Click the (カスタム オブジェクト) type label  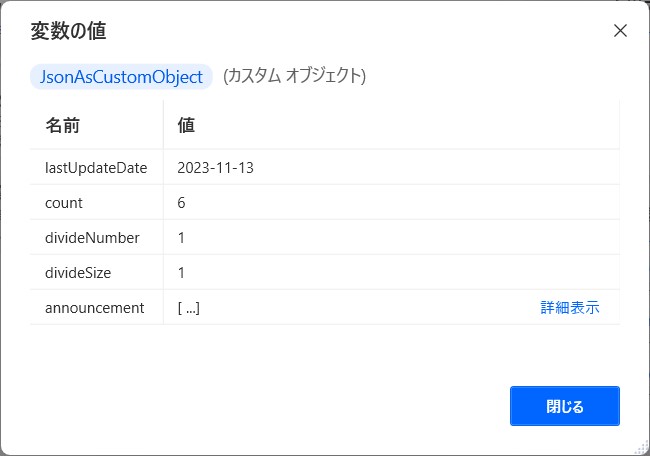point(294,76)
